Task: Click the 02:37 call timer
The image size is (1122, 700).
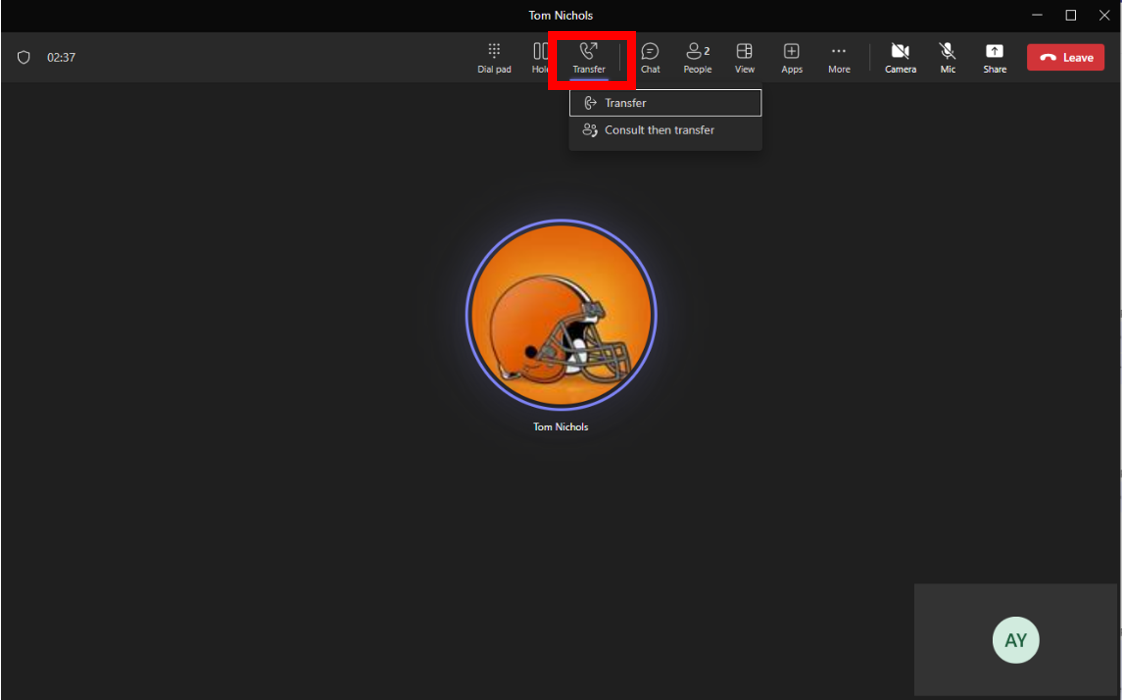Action: point(61,57)
